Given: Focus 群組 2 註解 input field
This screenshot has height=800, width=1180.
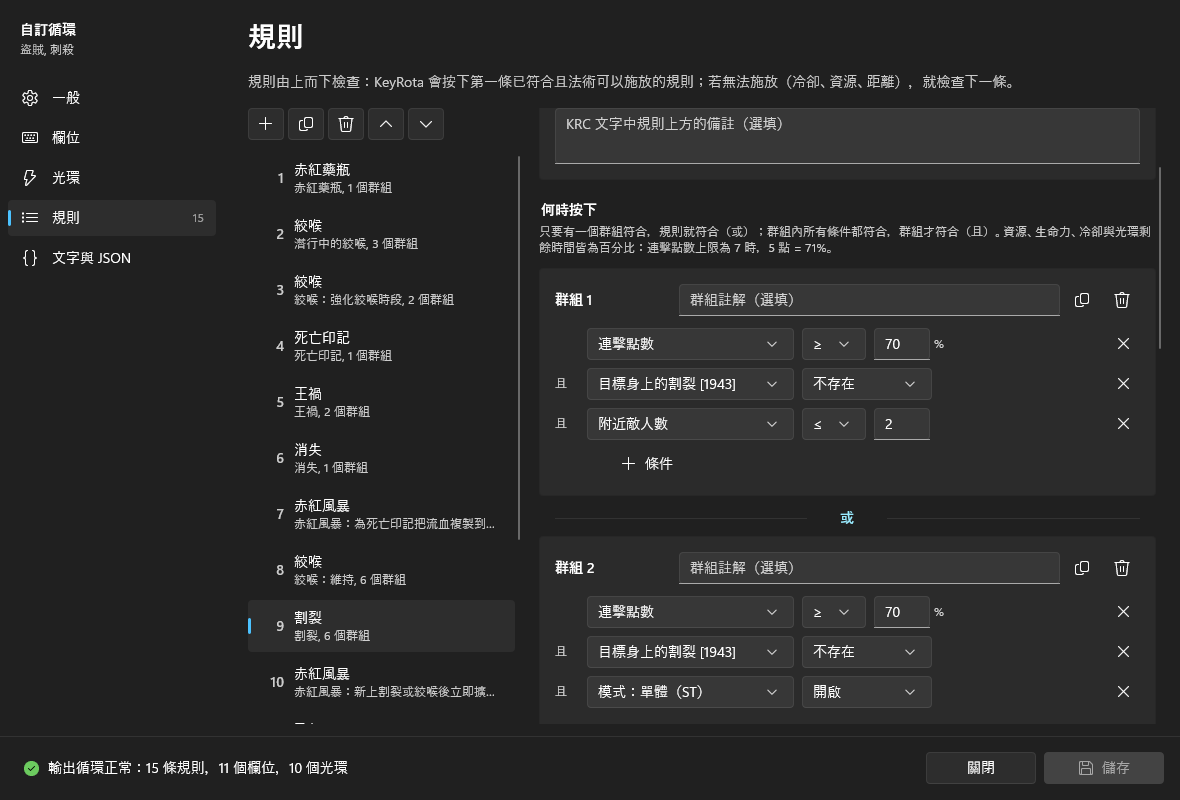Looking at the screenshot, I should [x=869, y=568].
